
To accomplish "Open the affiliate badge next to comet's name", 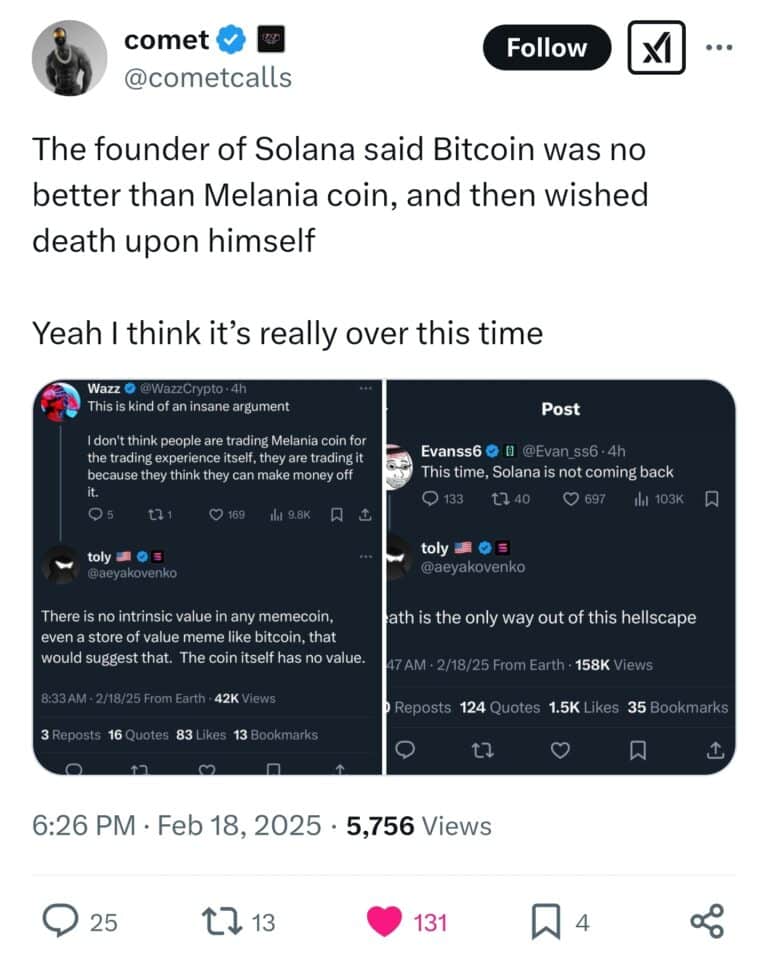I will [271, 40].
